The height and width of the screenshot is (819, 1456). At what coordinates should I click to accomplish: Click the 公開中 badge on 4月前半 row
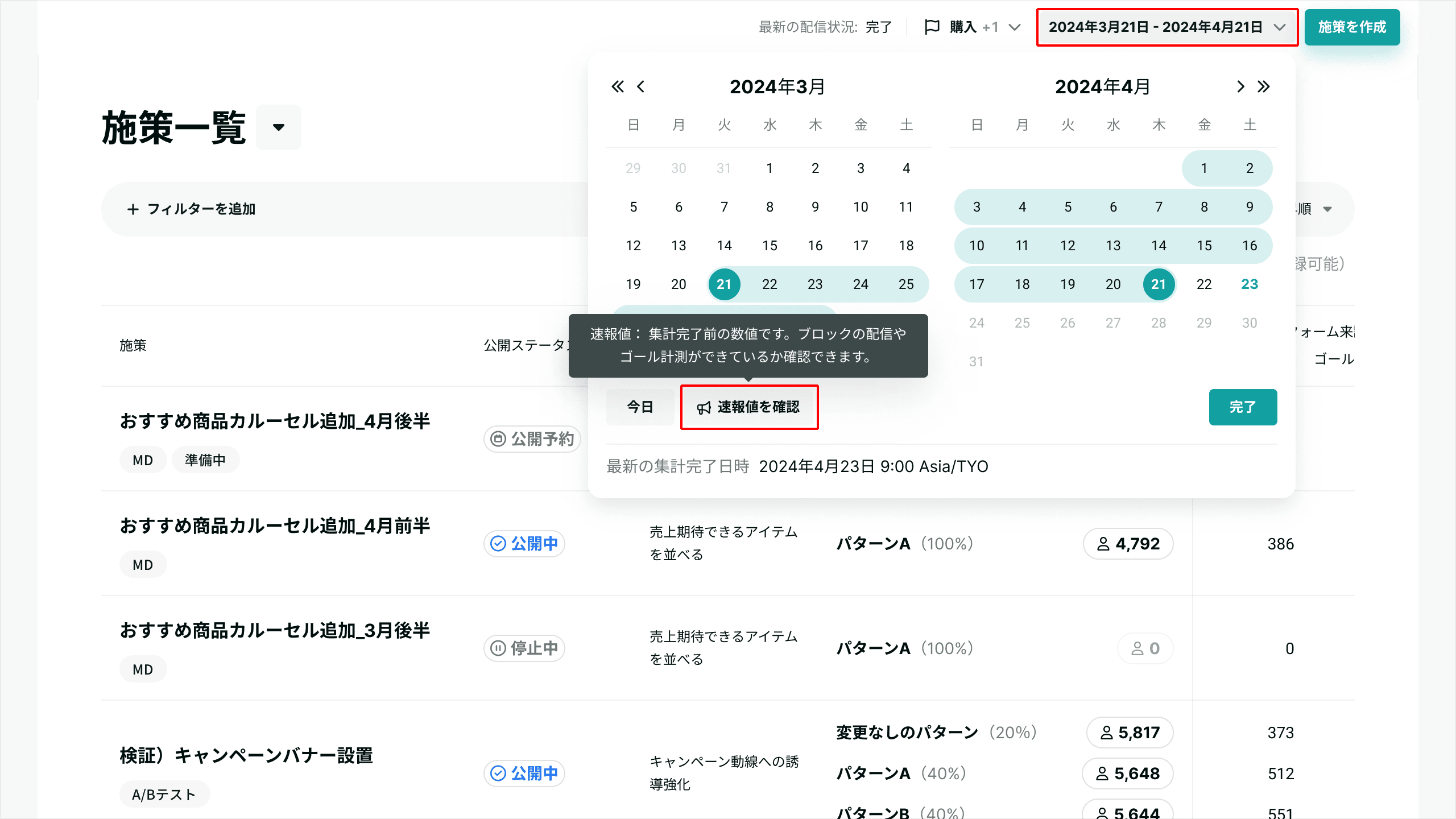pyautogui.click(x=524, y=544)
